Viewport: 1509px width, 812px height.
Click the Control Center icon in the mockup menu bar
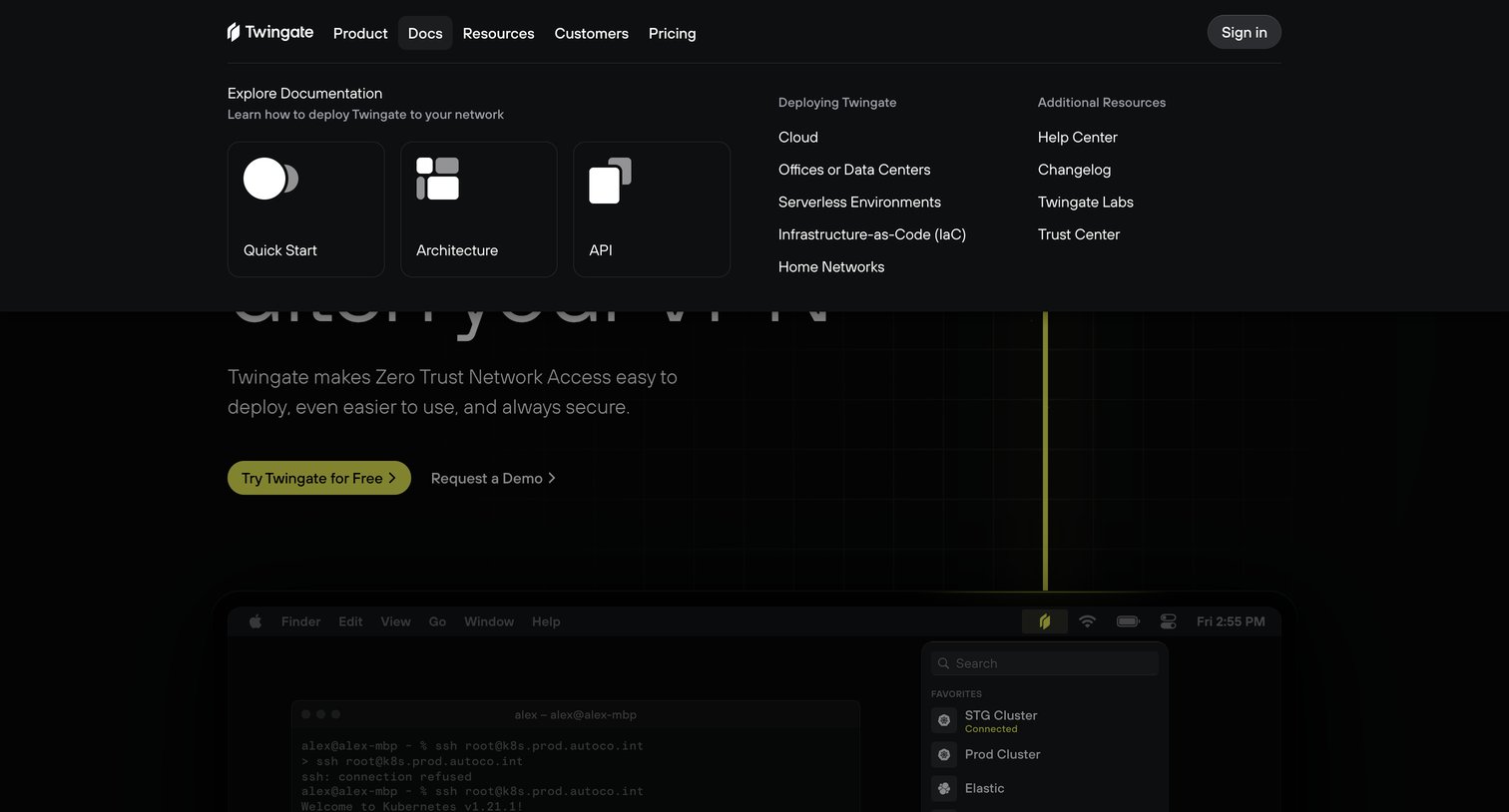[1169, 621]
